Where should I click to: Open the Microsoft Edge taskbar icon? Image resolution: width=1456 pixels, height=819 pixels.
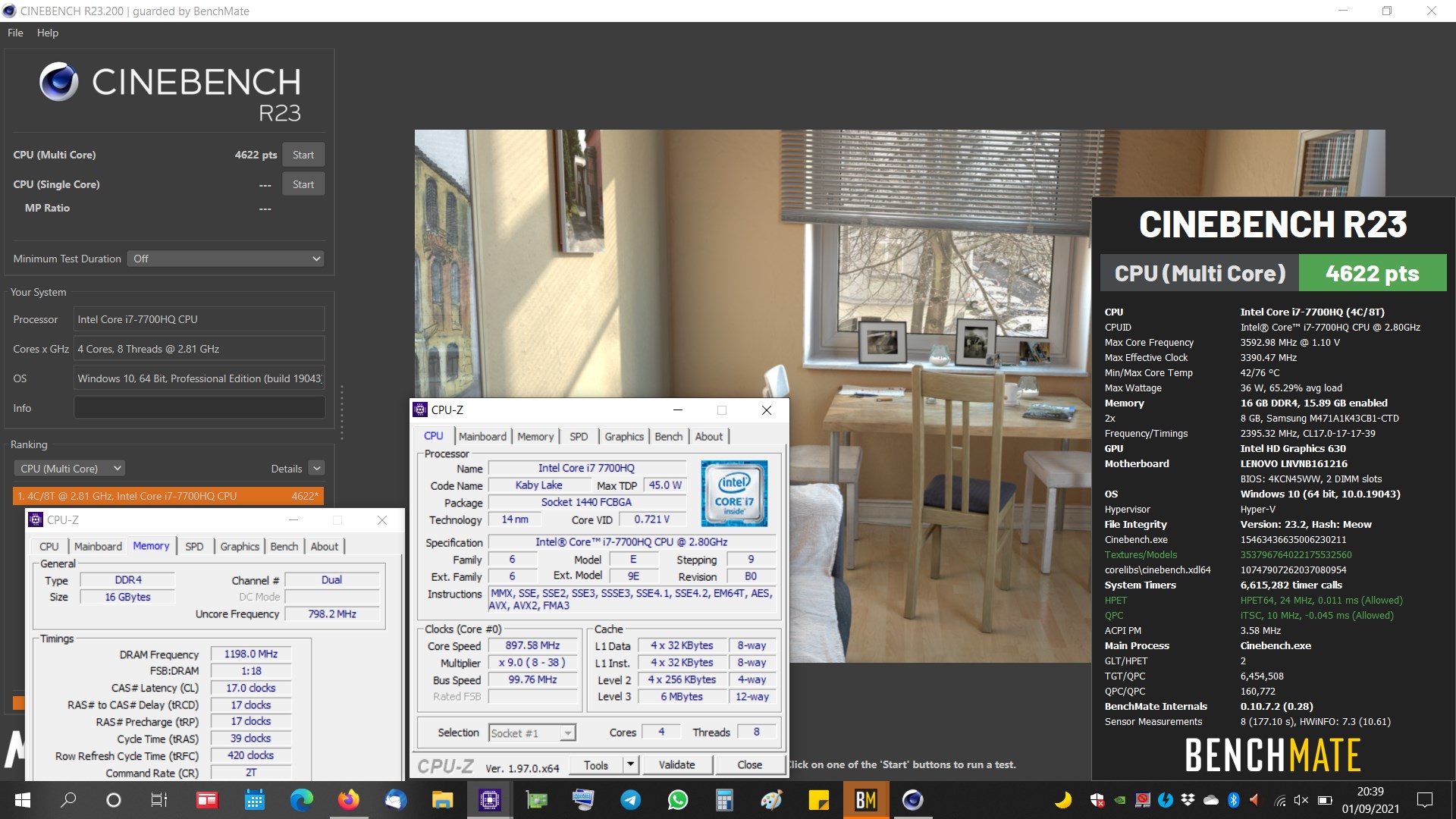(x=301, y=800)
